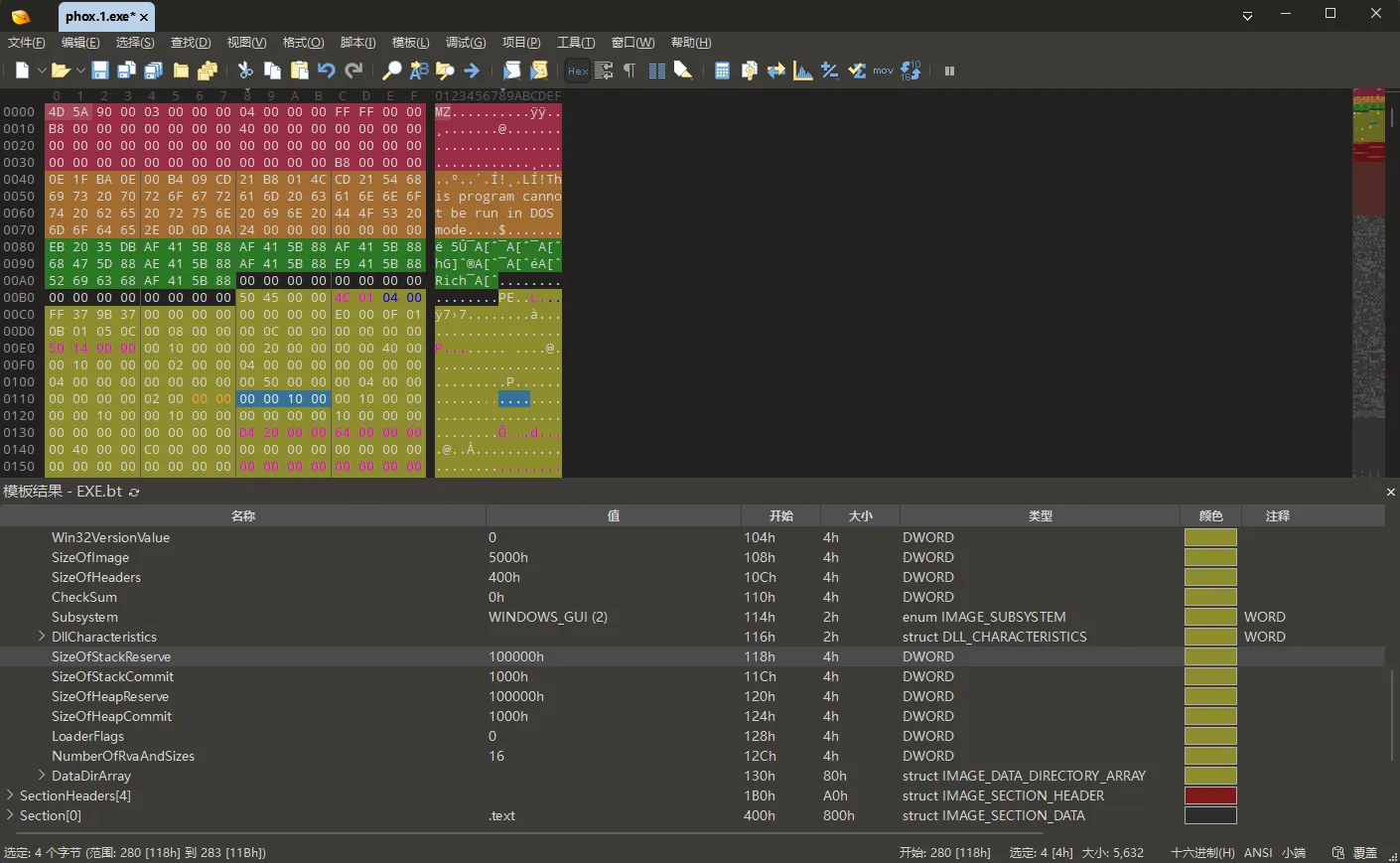1400x863 pixels.
Task: Click the Checksum checkmark icon
Action: click(857, 71)
